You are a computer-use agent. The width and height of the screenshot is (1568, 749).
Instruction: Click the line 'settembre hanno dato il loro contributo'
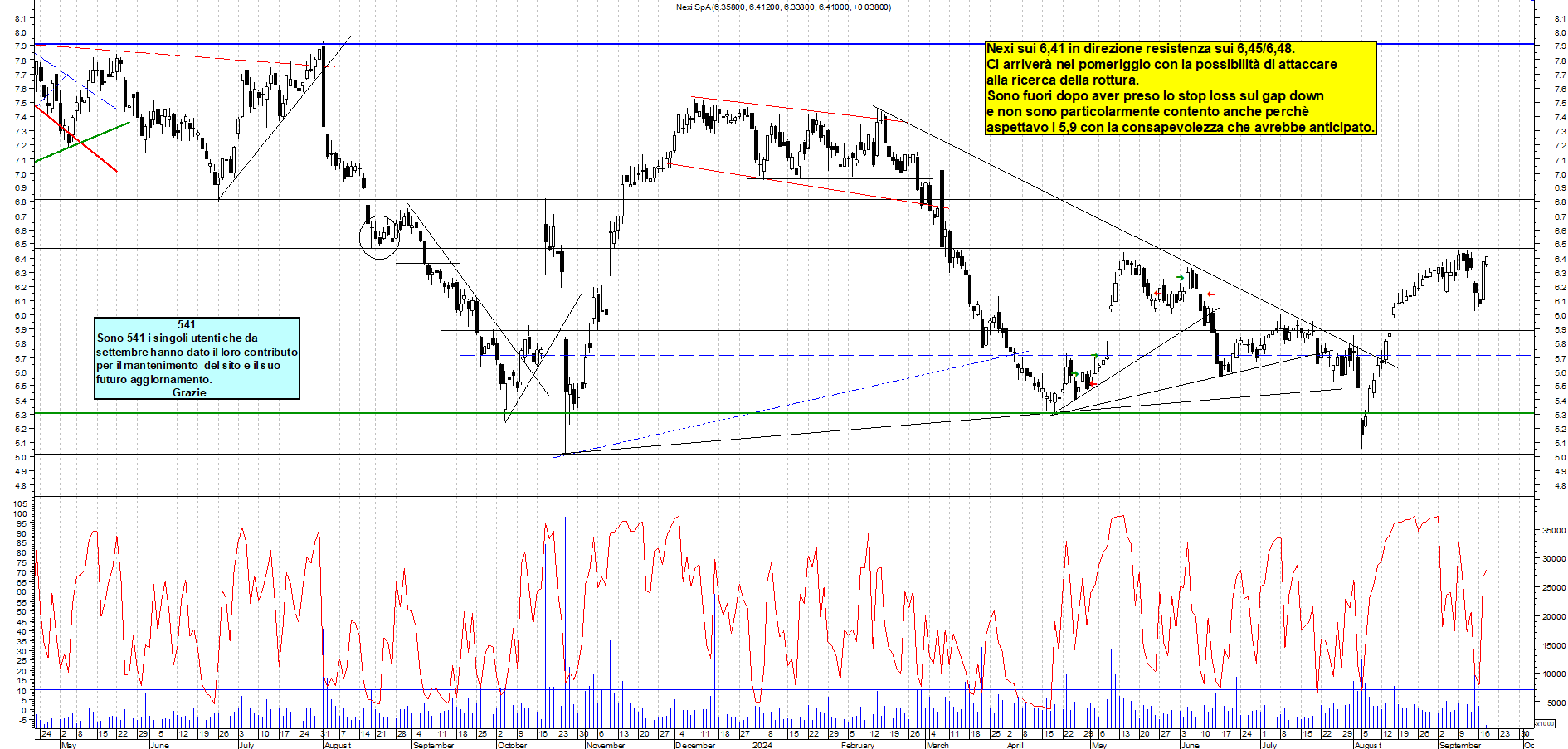[197, 352]
